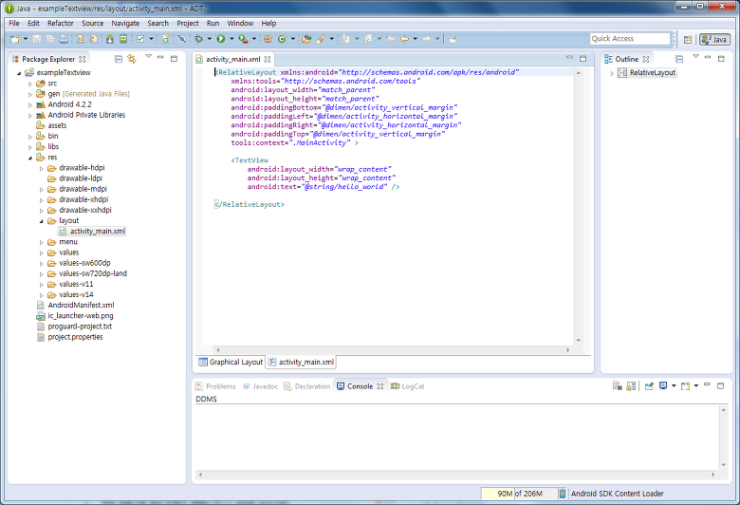Open Package Explorer view menu triangle
Screen dimensions: 740x505
click(x=149, y=57)
